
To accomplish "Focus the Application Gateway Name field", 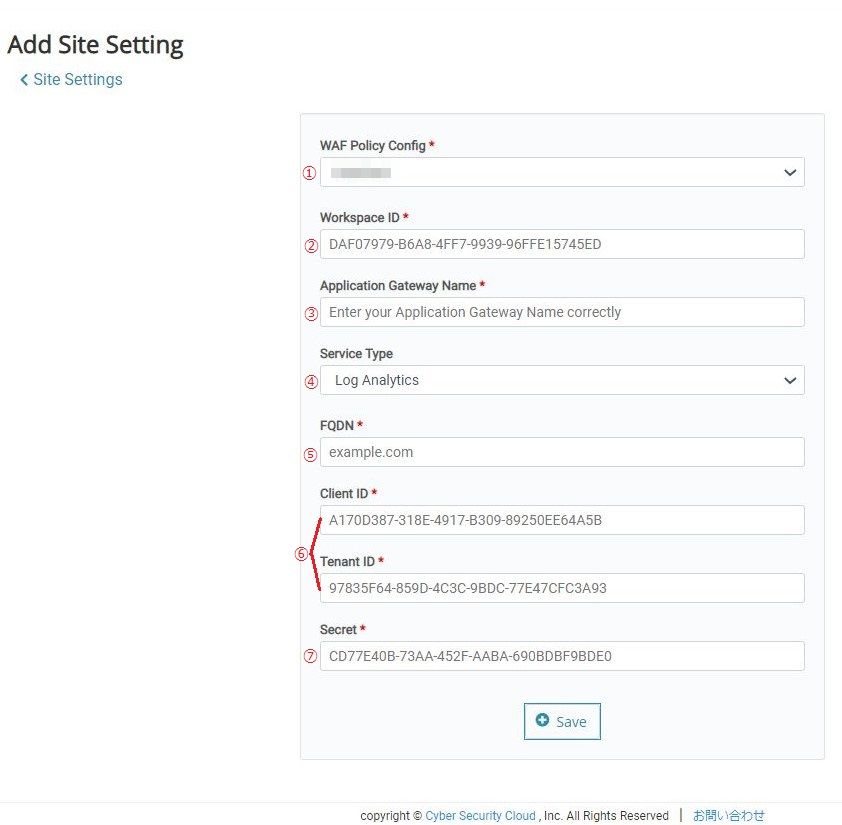I will (562, 312).
